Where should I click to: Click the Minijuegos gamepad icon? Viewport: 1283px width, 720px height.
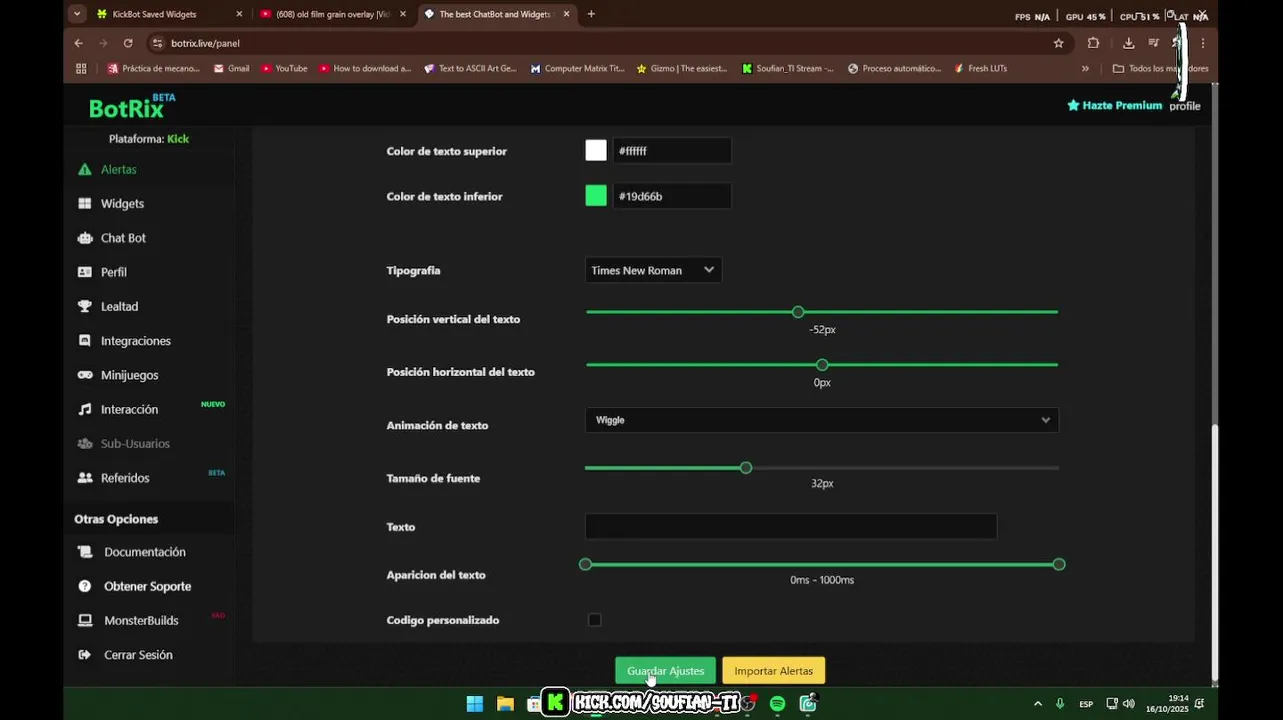pyautogui.click(x=85, y=375)
